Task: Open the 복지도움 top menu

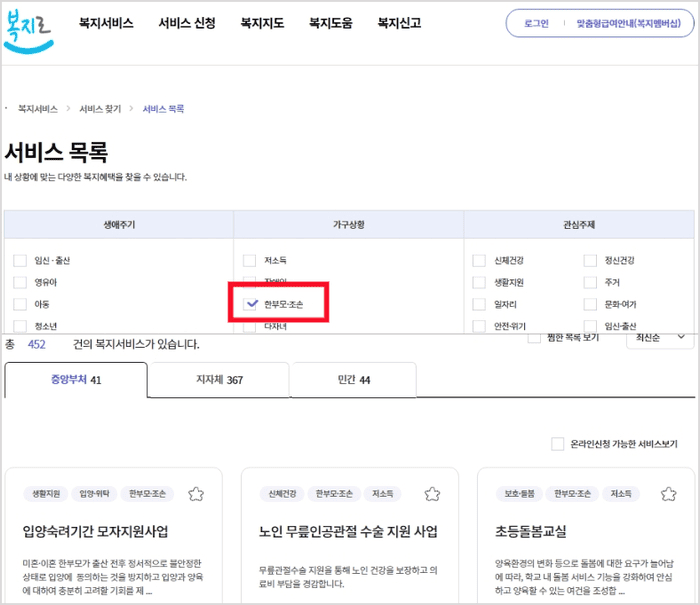Action: tap(331, 23)
